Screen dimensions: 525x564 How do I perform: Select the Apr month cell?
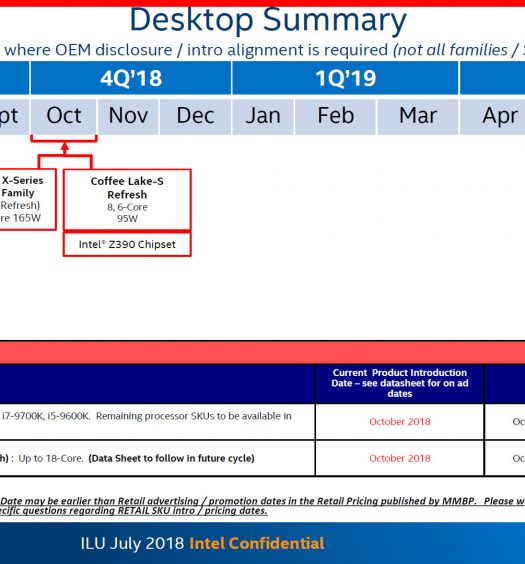coord(493,117)
